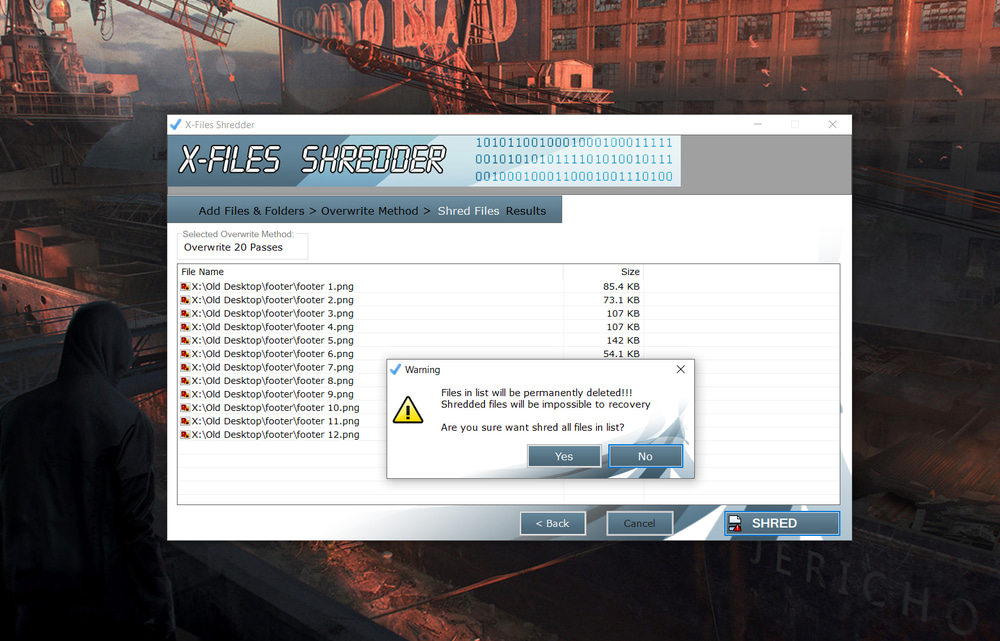Sort list by File Name column header
The image size is (1000, 641).
click(x=203, y=272)
